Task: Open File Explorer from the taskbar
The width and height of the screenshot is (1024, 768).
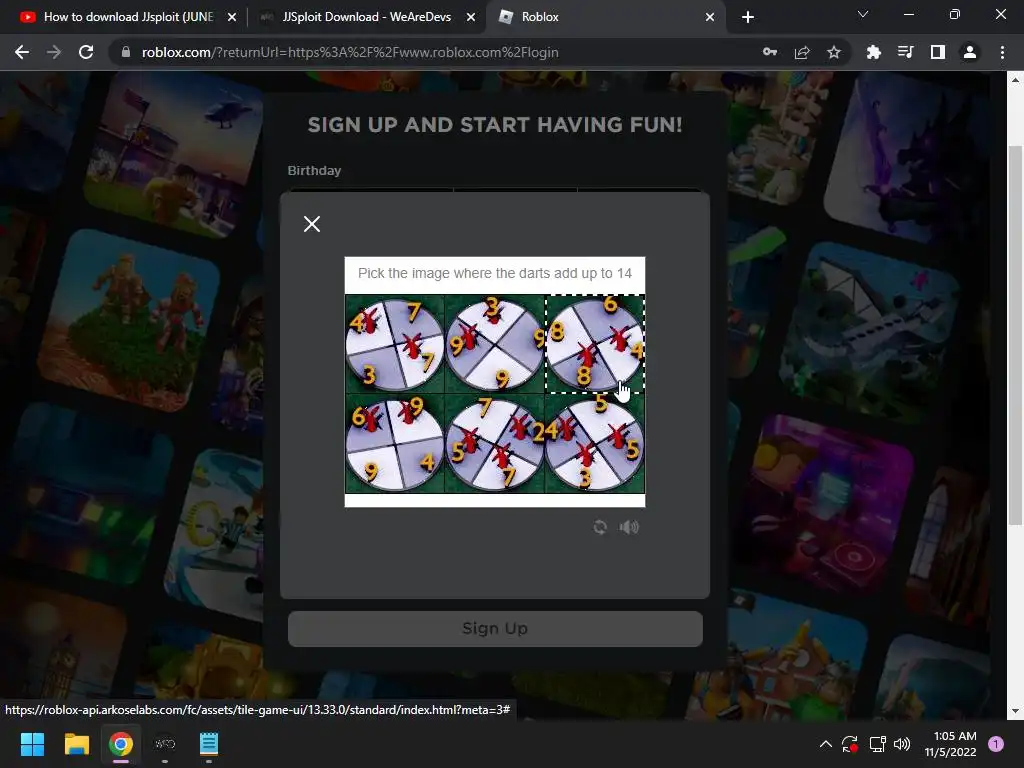Action: click(76, 744)
